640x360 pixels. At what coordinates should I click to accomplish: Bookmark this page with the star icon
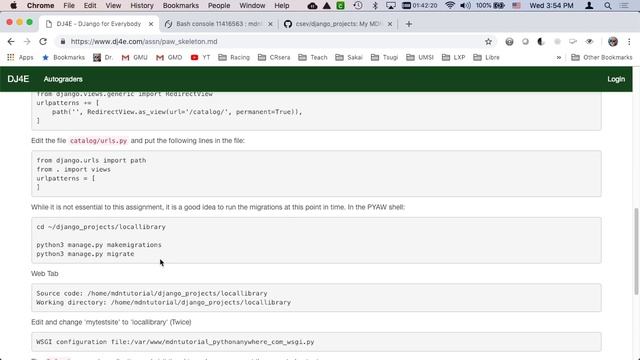click(x=488, y=42)
